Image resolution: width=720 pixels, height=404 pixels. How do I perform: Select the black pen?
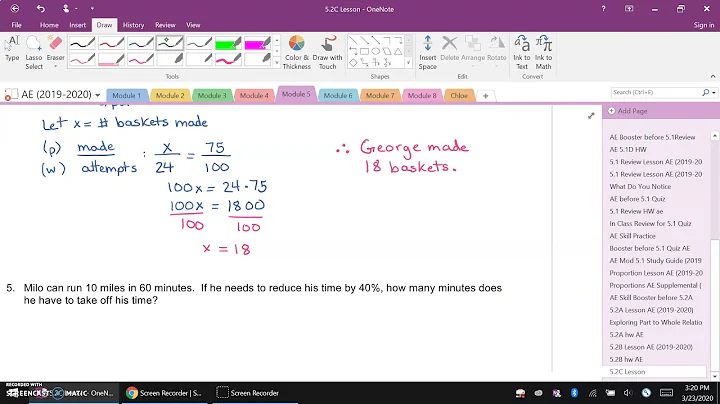(x=82, y=43)
